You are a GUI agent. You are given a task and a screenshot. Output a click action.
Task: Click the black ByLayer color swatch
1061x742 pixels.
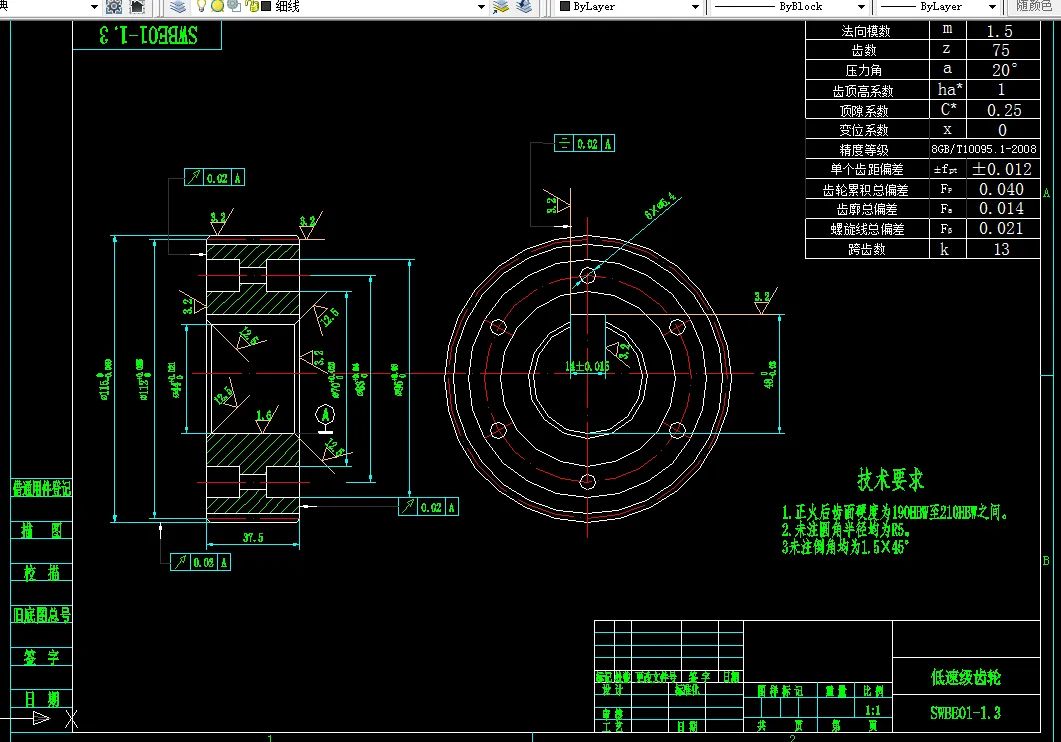[x=565, y=6]
